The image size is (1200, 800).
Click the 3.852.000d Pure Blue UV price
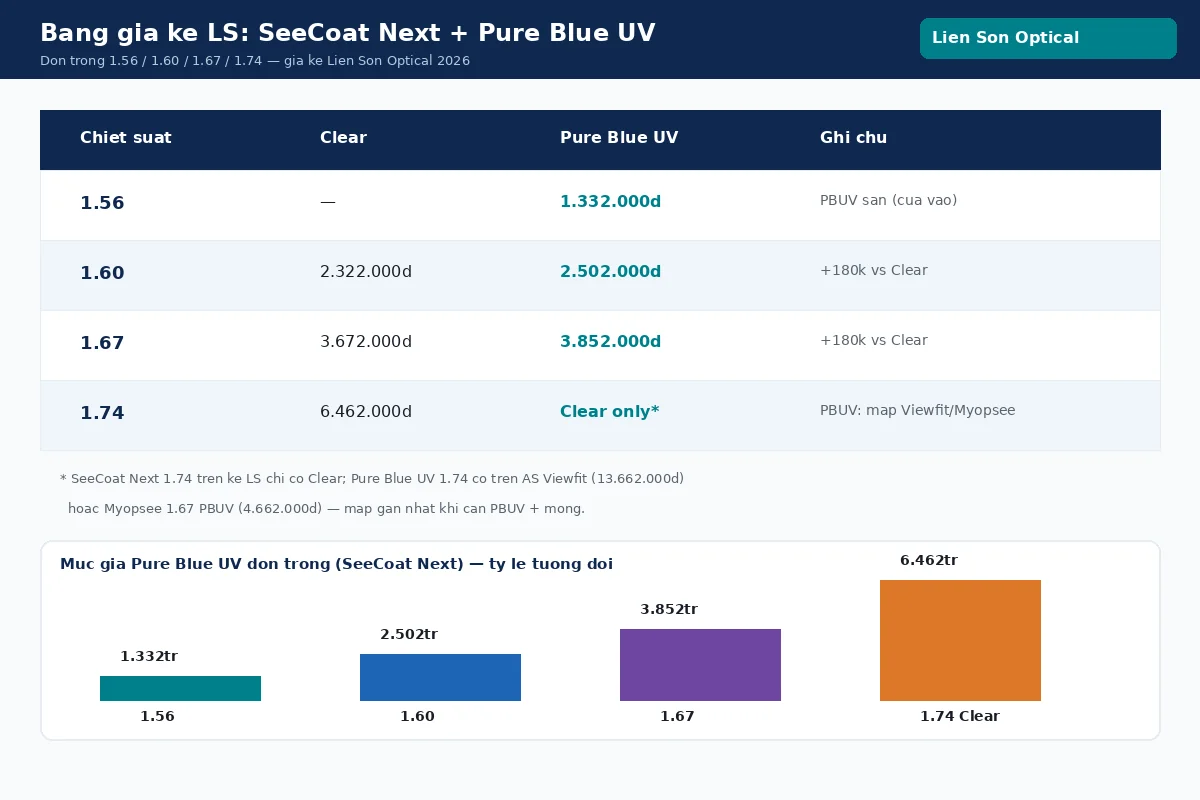[x=610, y=342]
